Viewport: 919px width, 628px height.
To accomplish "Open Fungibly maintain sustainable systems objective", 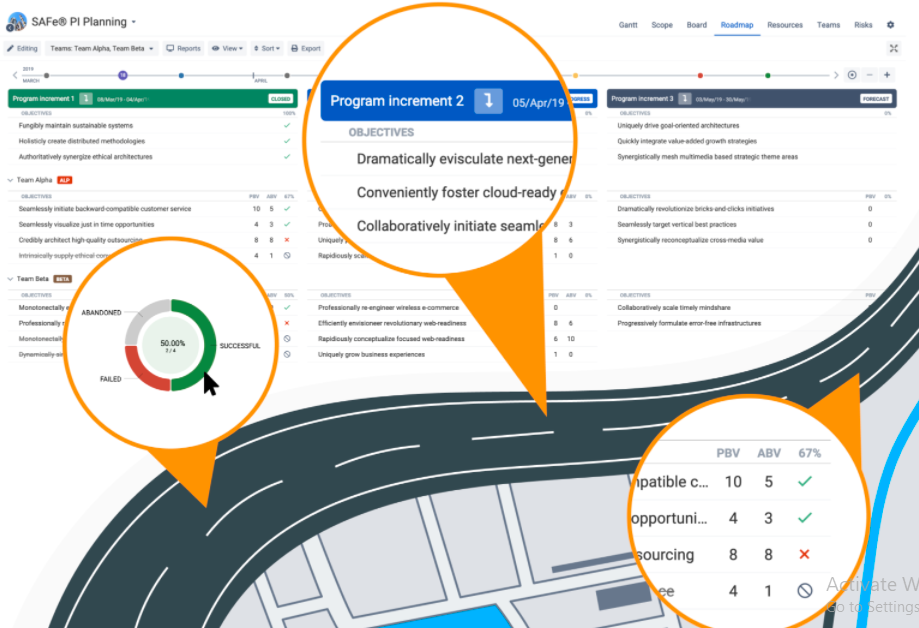I will [x=76, y=125].
